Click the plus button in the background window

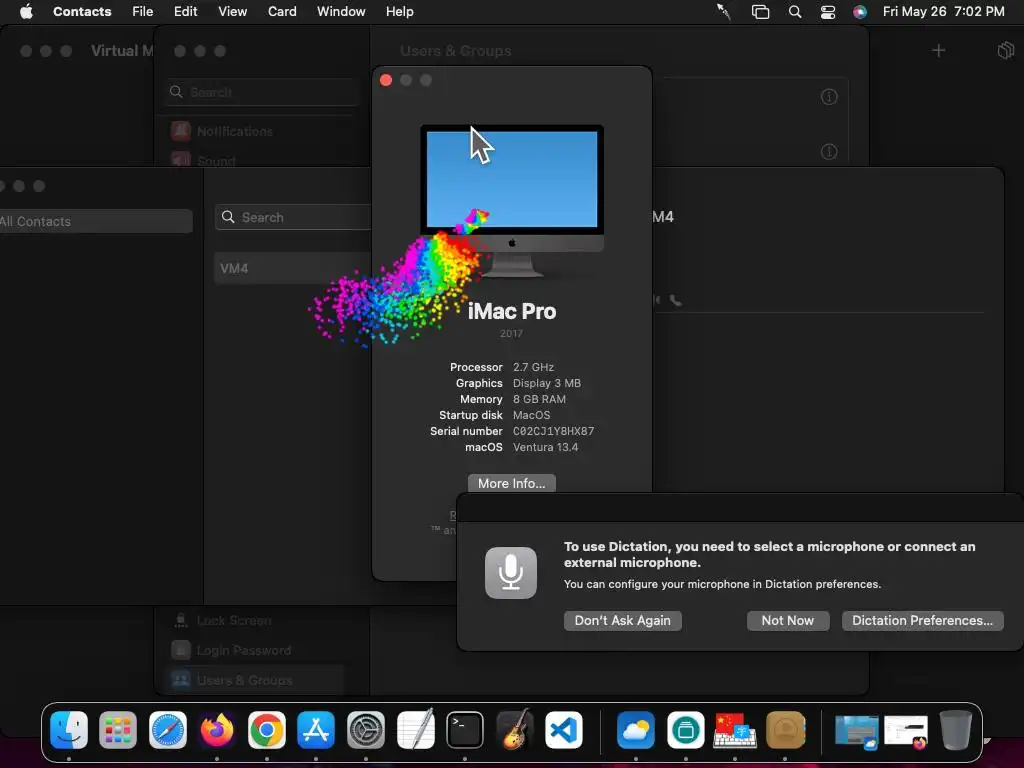pyautogui.click(x=938, y=50)
